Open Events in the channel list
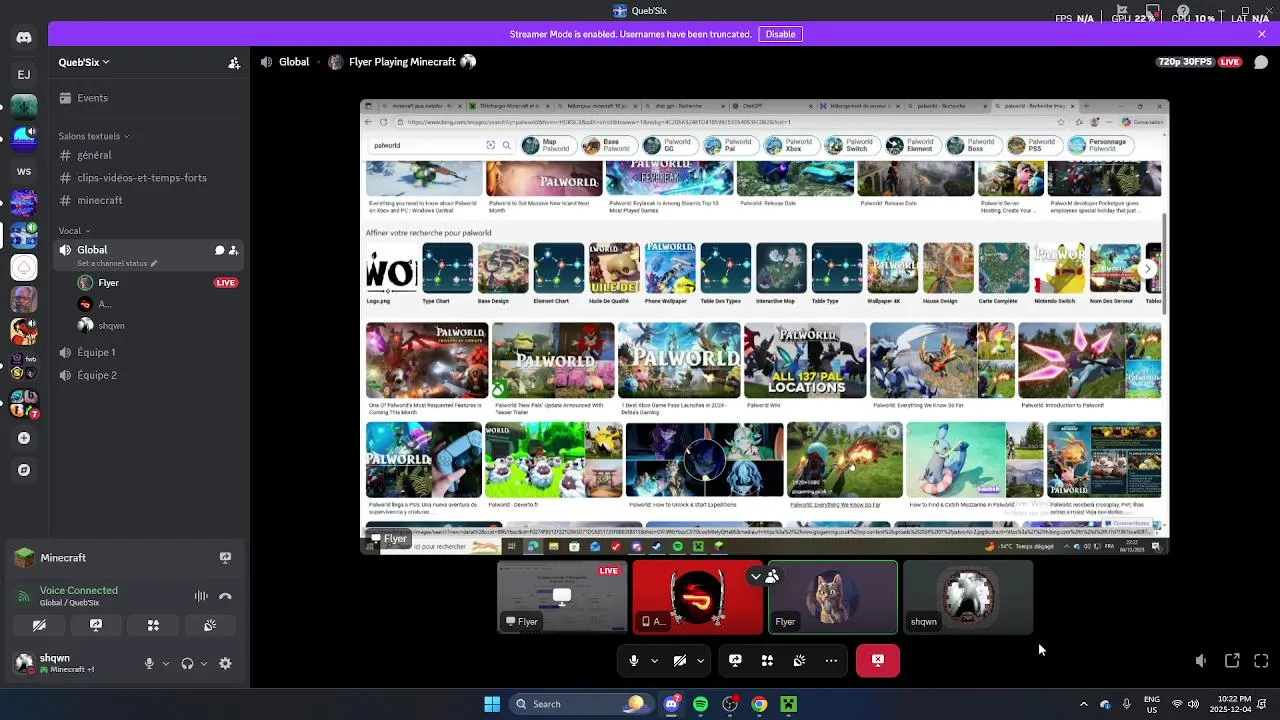This screenshot has width=1280, height=720. tap(150, 98)
